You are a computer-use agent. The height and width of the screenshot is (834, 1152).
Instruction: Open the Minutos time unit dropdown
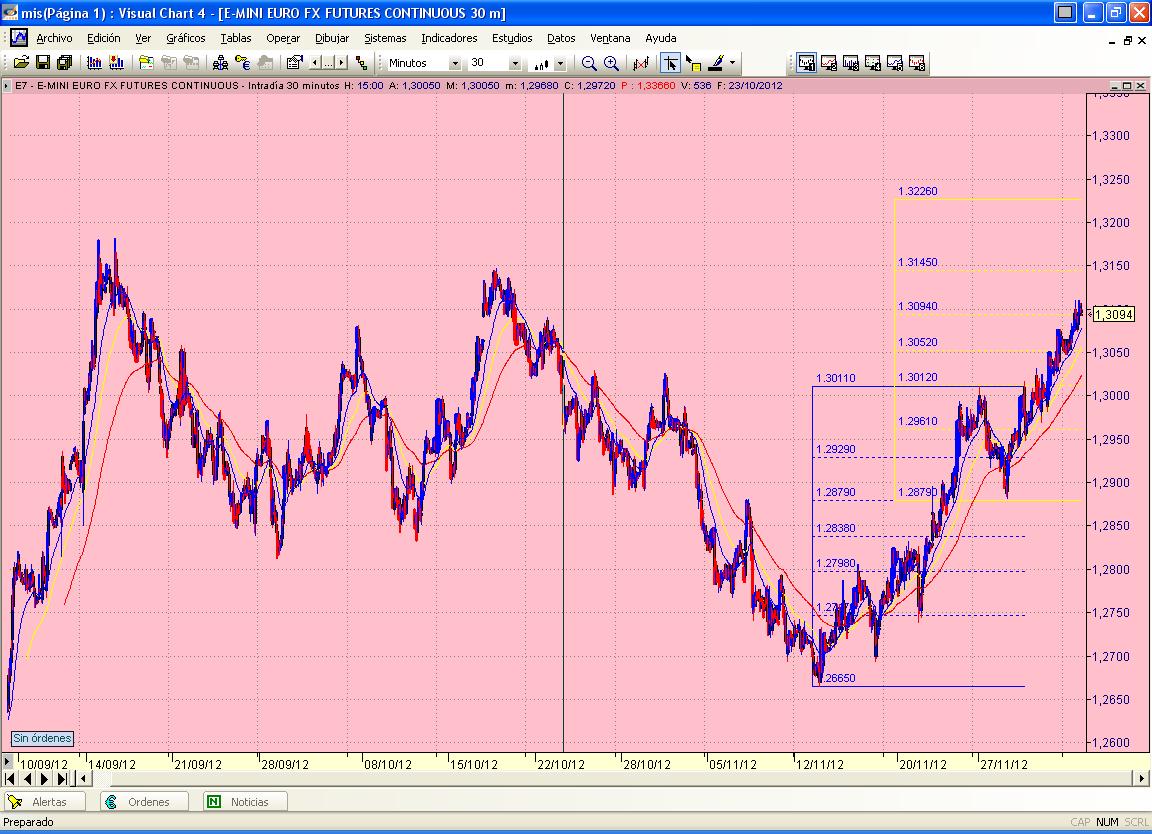[x=455, y=63]
